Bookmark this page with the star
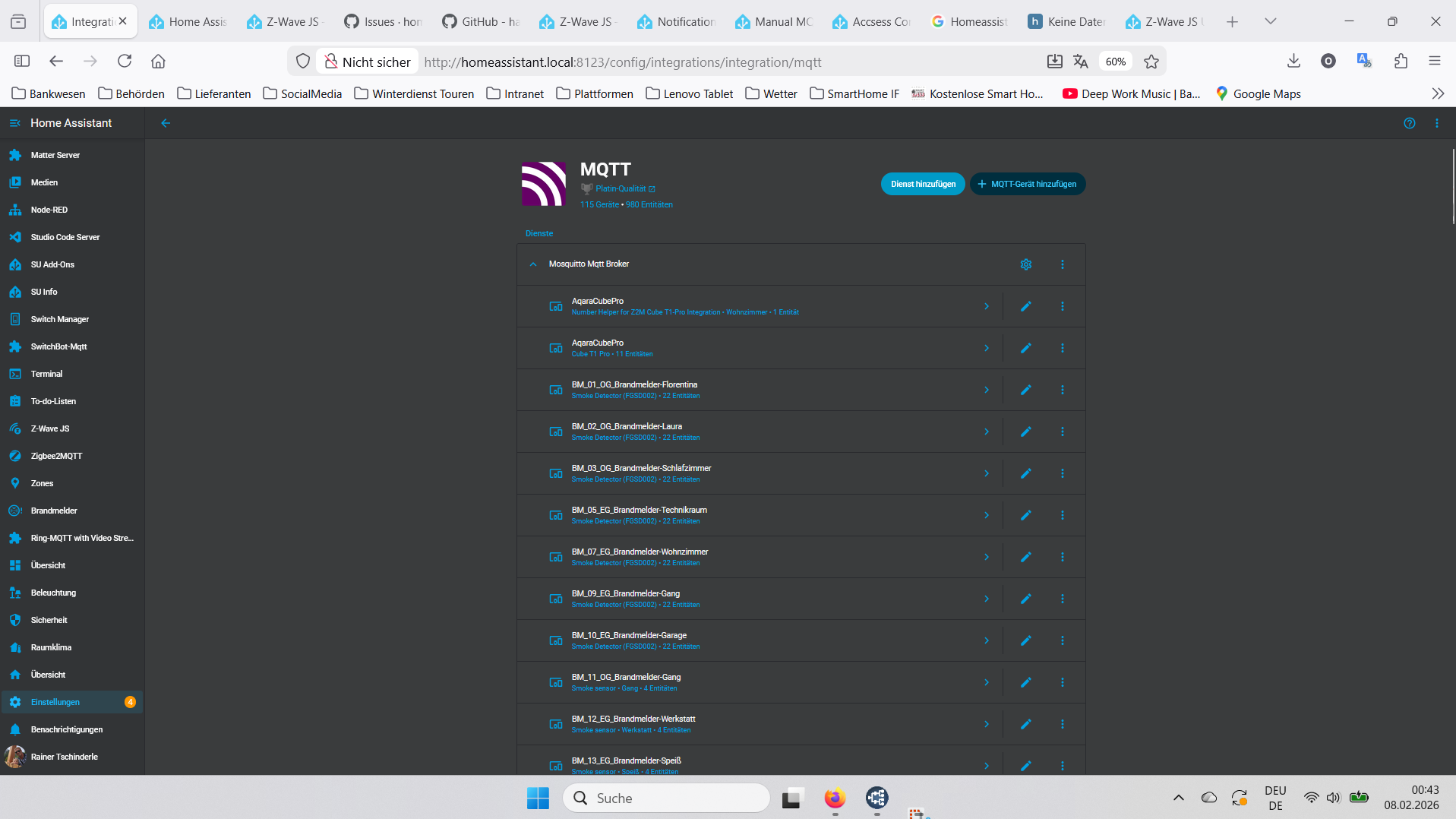 pyautogui.click(x=1151, y=62)
